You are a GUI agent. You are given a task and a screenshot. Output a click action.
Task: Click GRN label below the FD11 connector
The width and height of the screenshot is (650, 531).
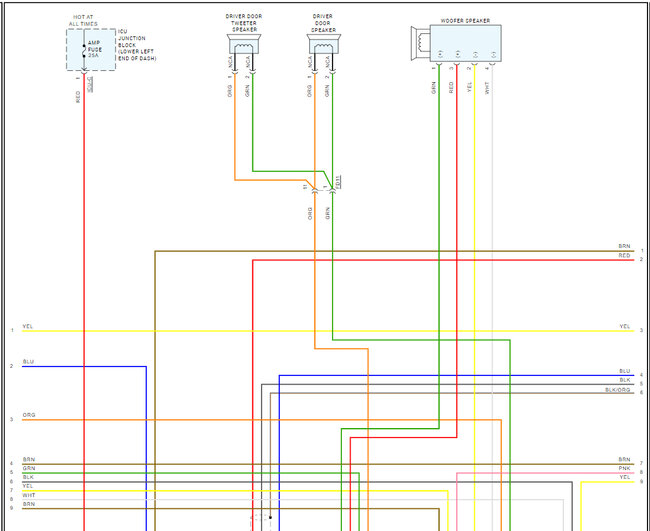[327, 213]
